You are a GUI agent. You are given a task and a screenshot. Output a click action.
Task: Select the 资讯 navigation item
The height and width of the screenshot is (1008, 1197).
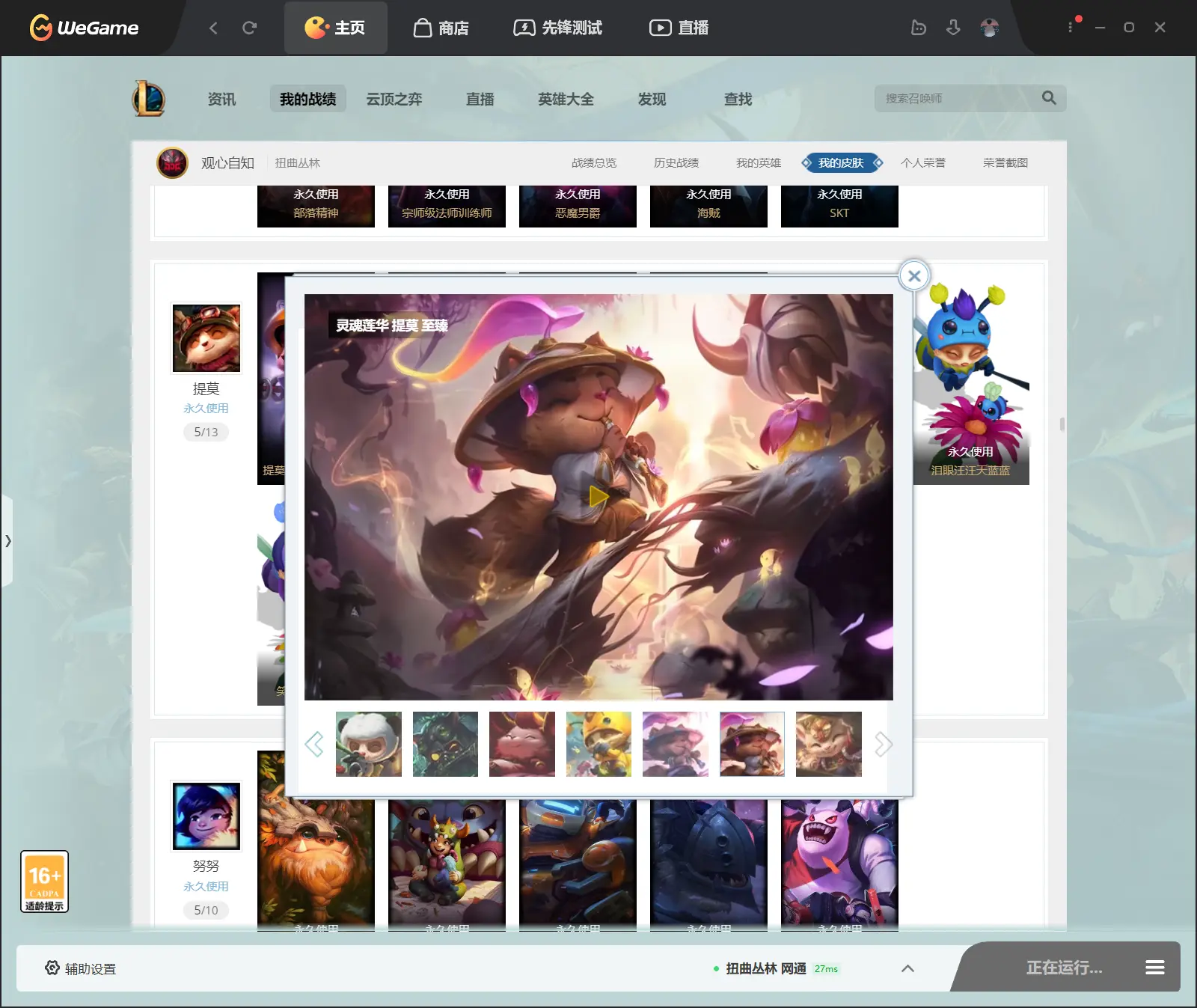tap(221, 99)
